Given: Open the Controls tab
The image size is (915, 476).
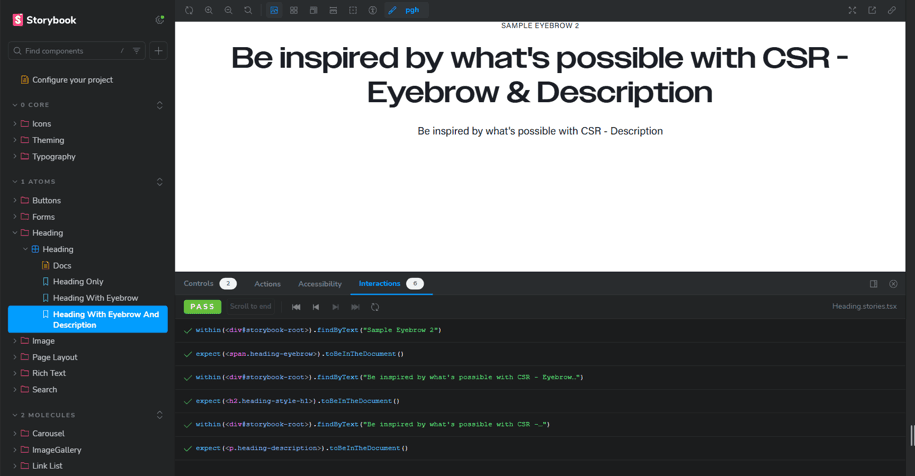Looking at the screenshot, I should [199, 284].
